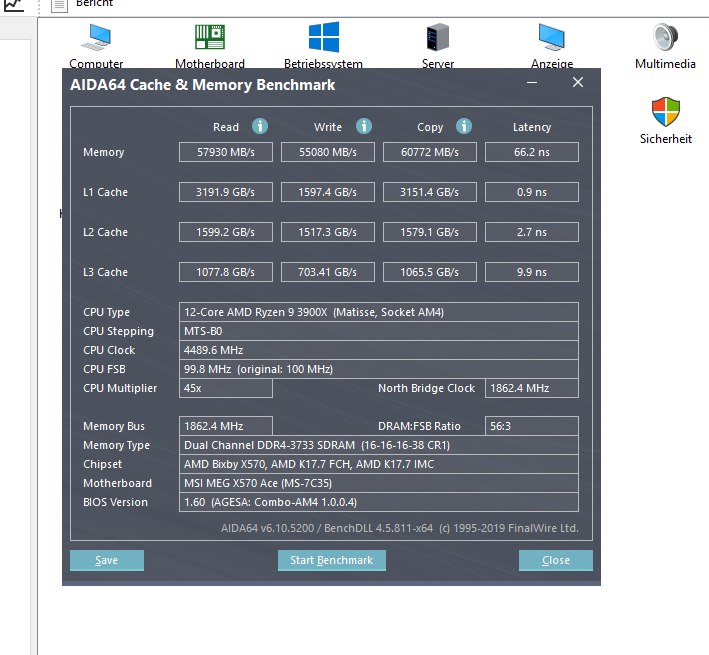Click L2 Cache Copy value 1579.1 GB/s
This screenshot has width=709, height=655.
click(430, 232)
